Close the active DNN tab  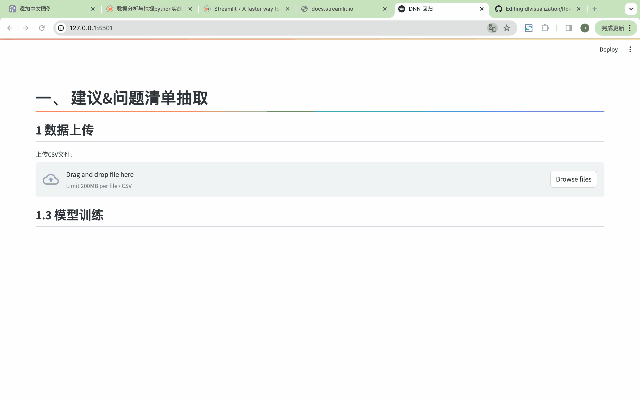482,9
